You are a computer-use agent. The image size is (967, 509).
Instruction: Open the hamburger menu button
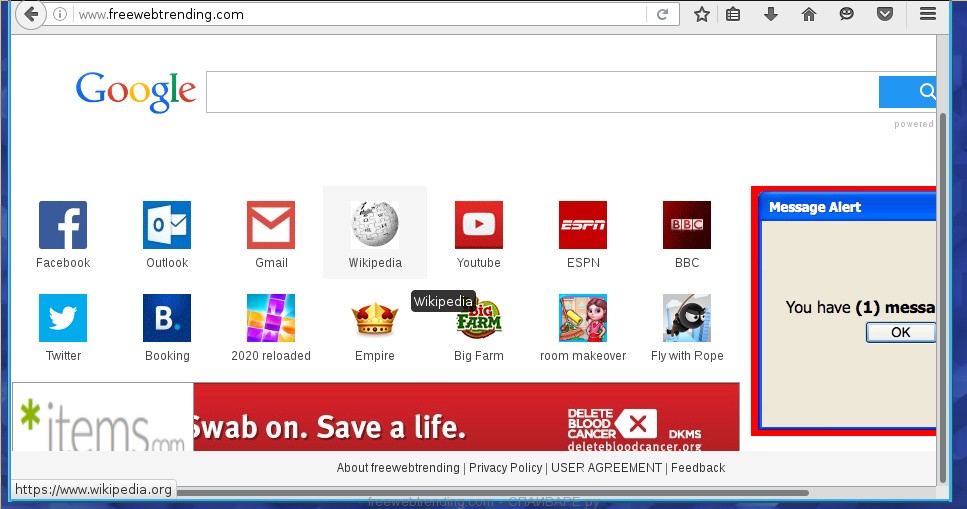(928, 14)
